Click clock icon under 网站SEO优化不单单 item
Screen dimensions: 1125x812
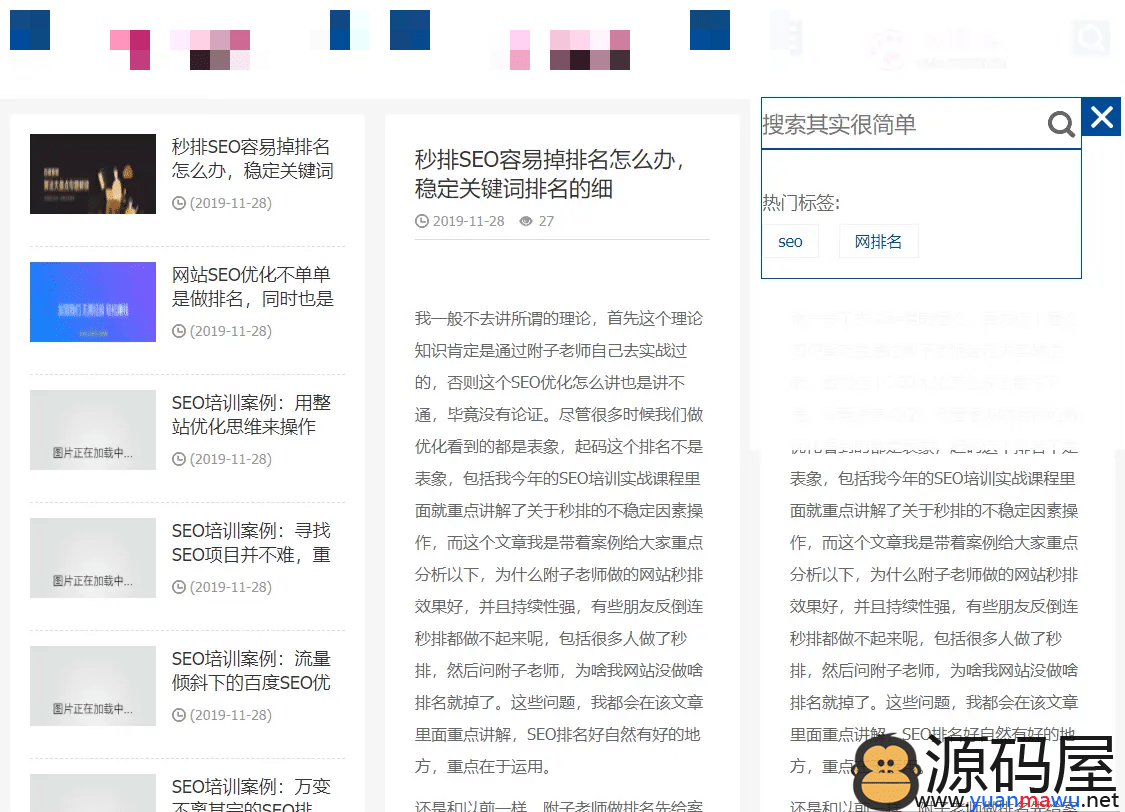pyautogui.click(x=179, y=331)
